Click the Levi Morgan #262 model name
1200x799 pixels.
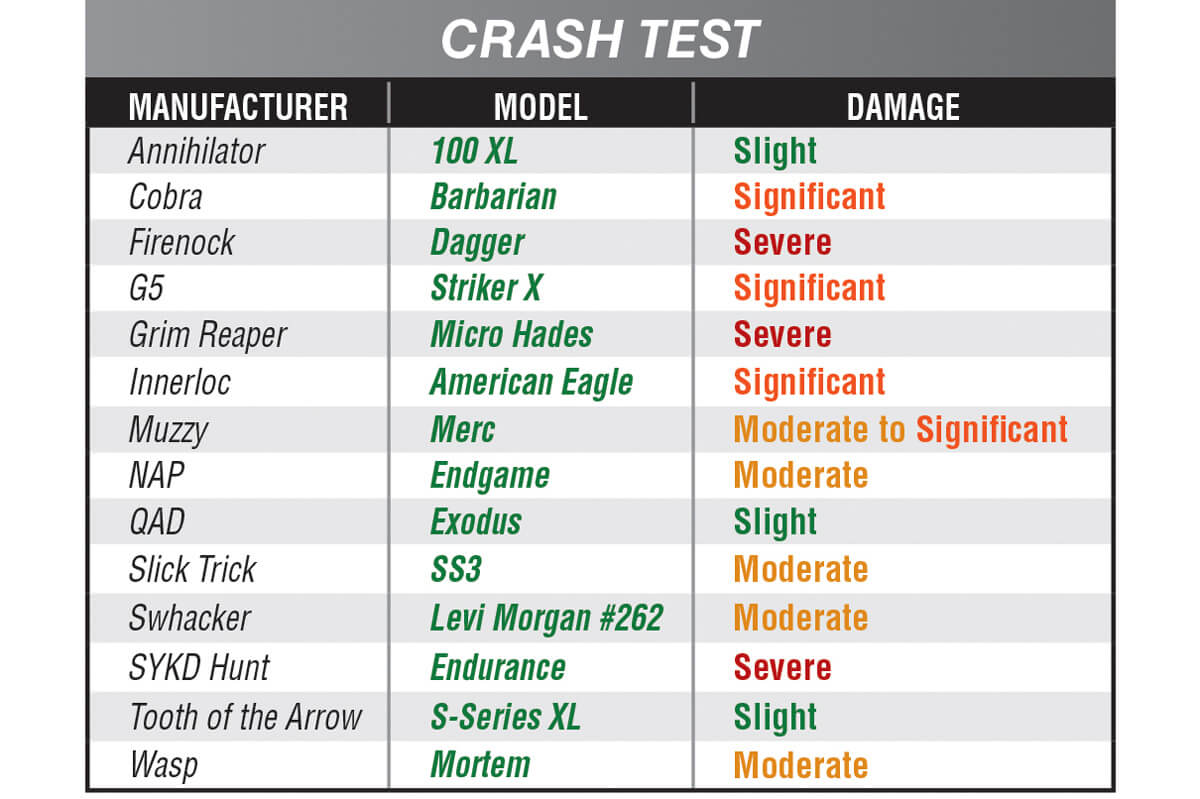[x=546, y=618]
